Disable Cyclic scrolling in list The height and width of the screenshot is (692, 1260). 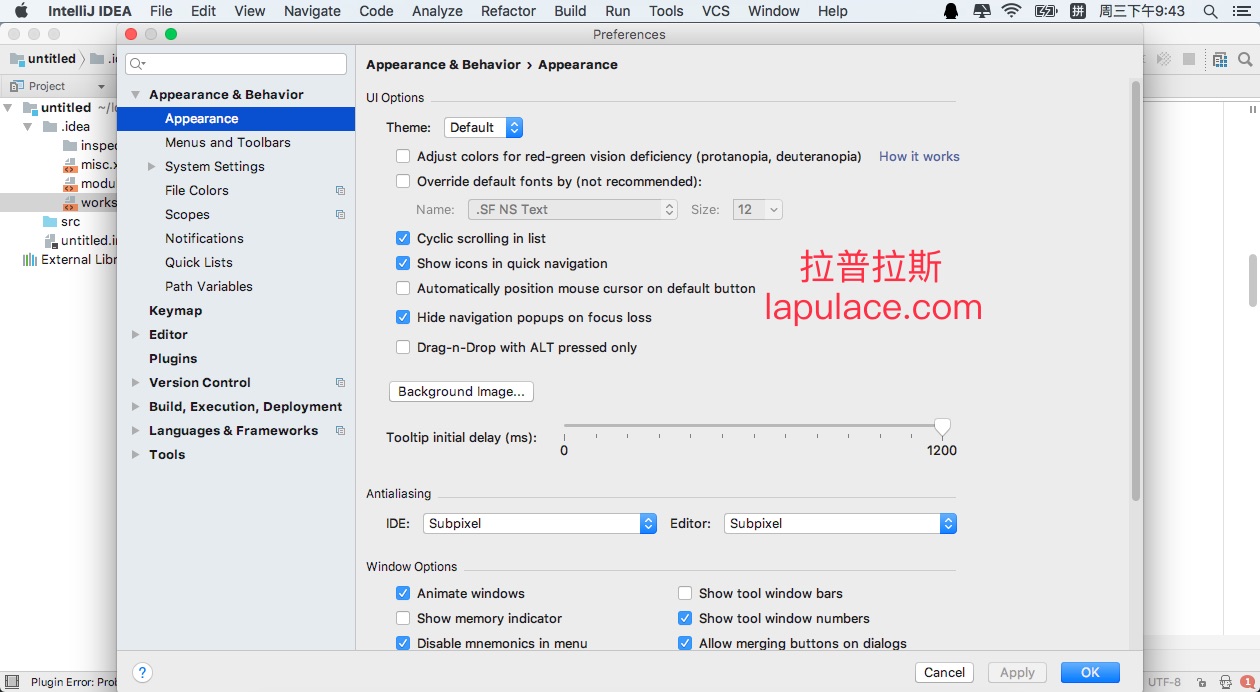403,238
